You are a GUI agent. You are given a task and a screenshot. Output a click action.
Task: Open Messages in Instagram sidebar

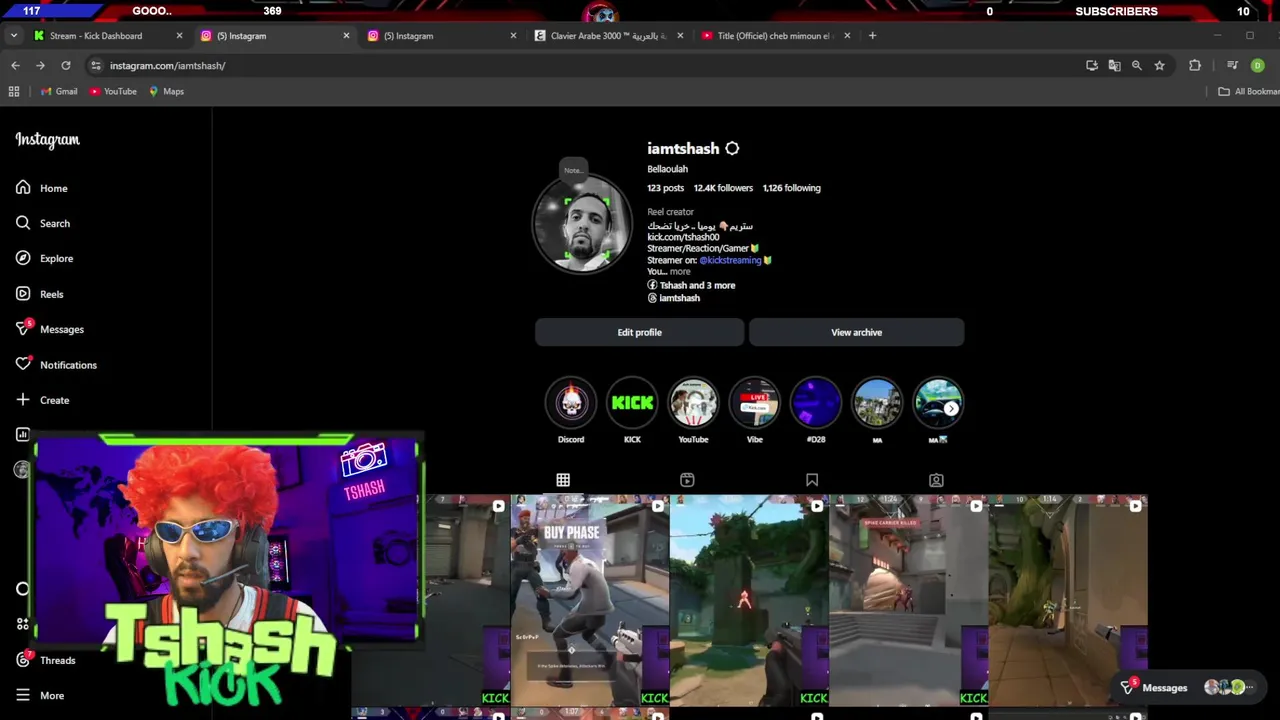(49, 329)
